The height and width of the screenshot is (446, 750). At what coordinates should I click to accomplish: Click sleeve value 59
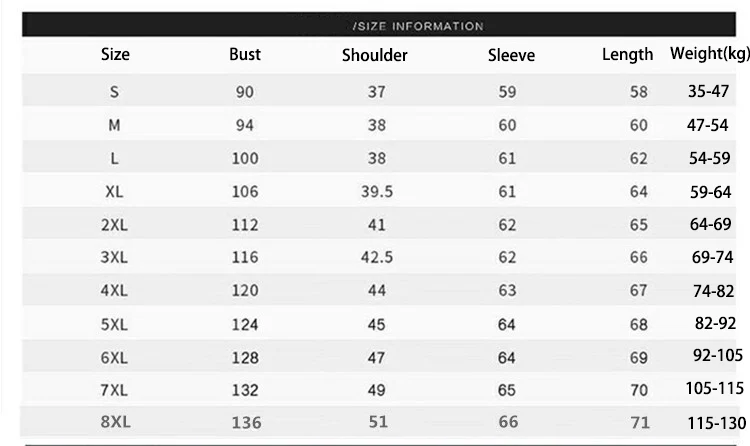507,92
